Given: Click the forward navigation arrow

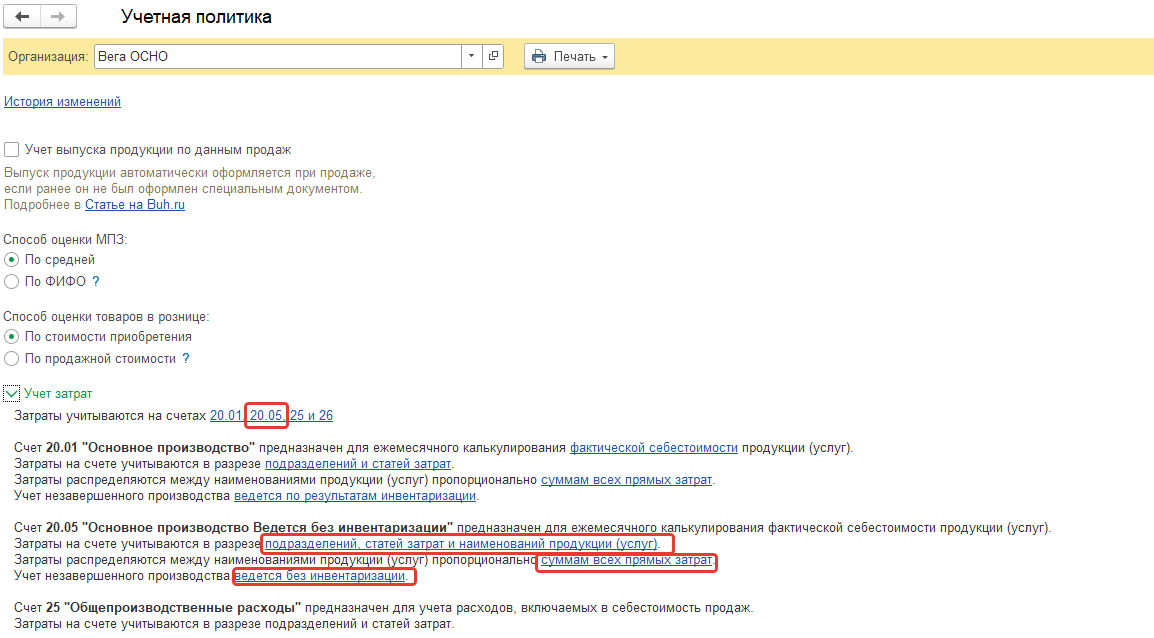Looking at the screenshot, I should (57, 17).
